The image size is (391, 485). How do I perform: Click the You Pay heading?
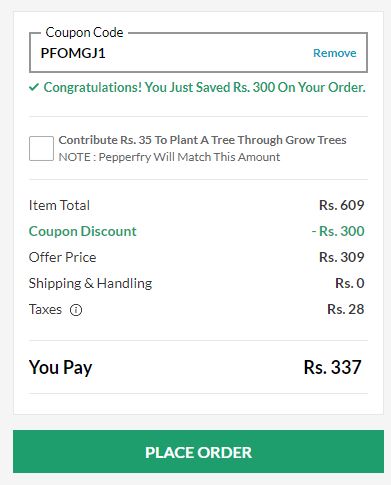(x=60, y=367)
